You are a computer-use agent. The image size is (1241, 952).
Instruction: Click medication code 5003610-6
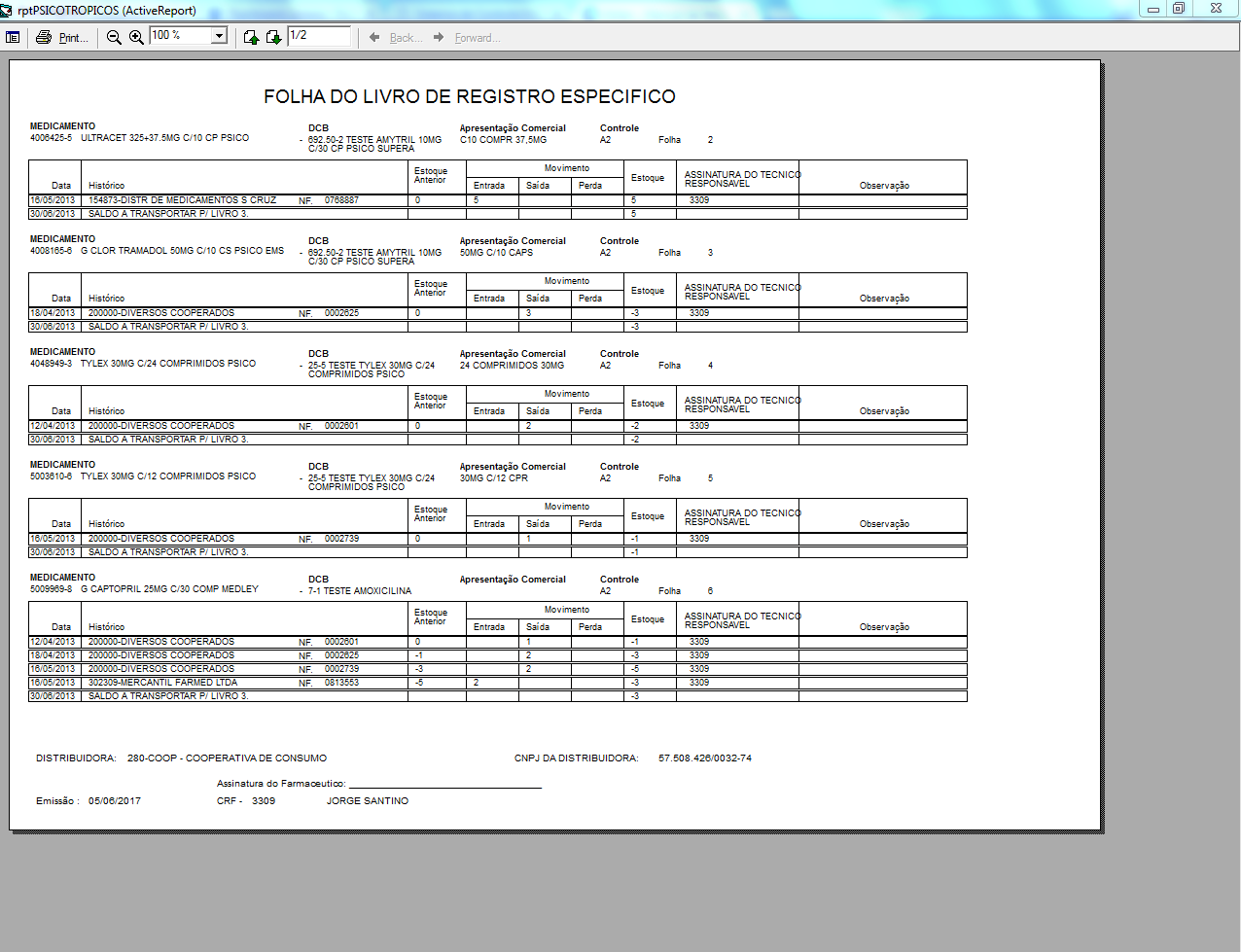coord(51,476)
